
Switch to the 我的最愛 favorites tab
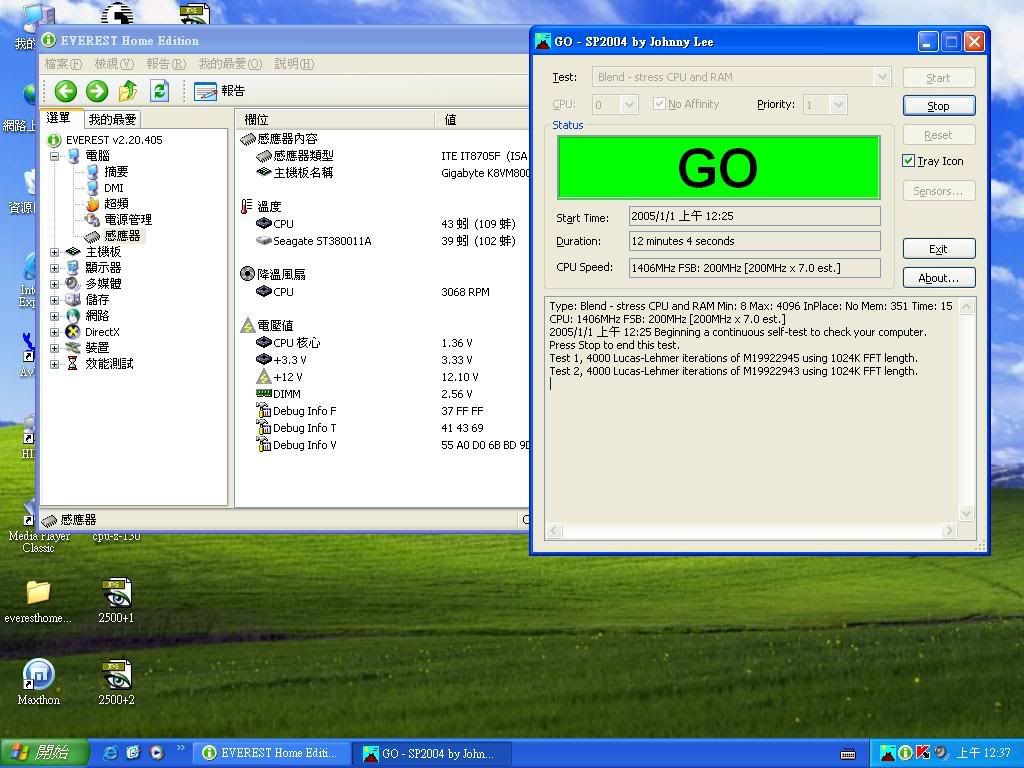pyautogui.click(x=112, y=120)
